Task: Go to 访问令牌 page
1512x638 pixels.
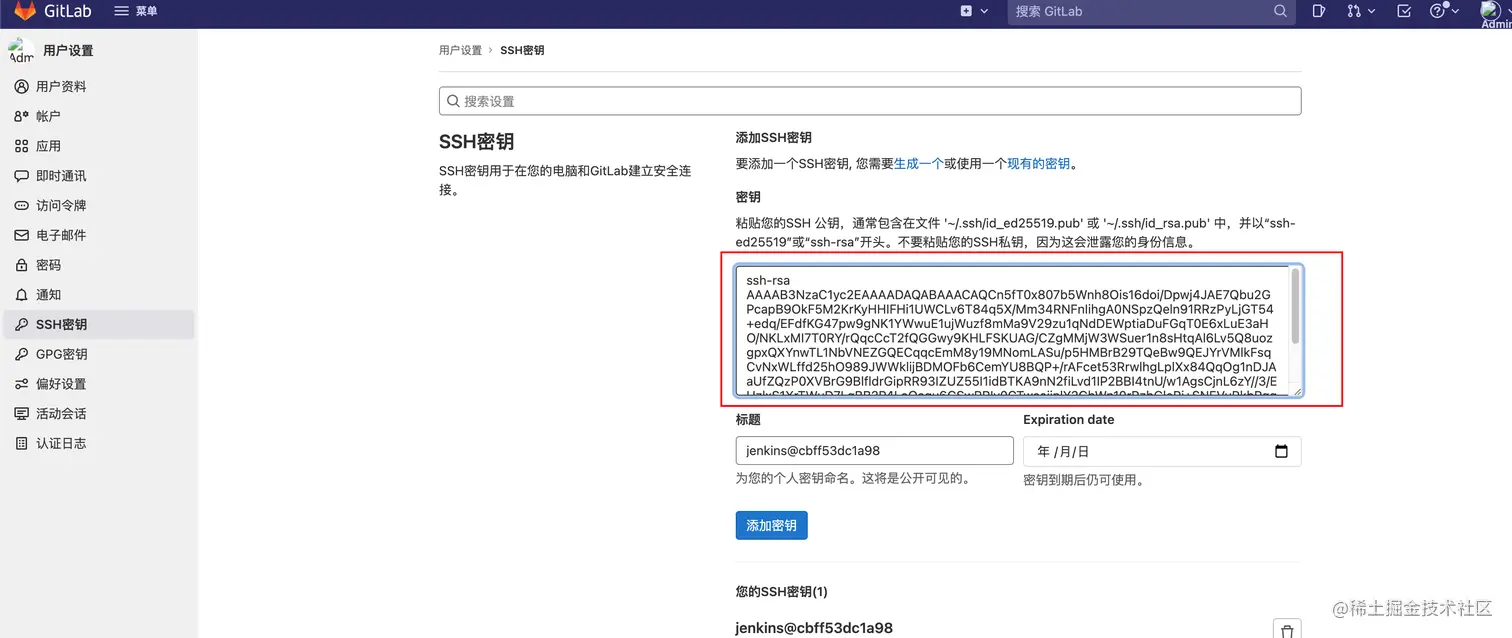Action: 99,206
